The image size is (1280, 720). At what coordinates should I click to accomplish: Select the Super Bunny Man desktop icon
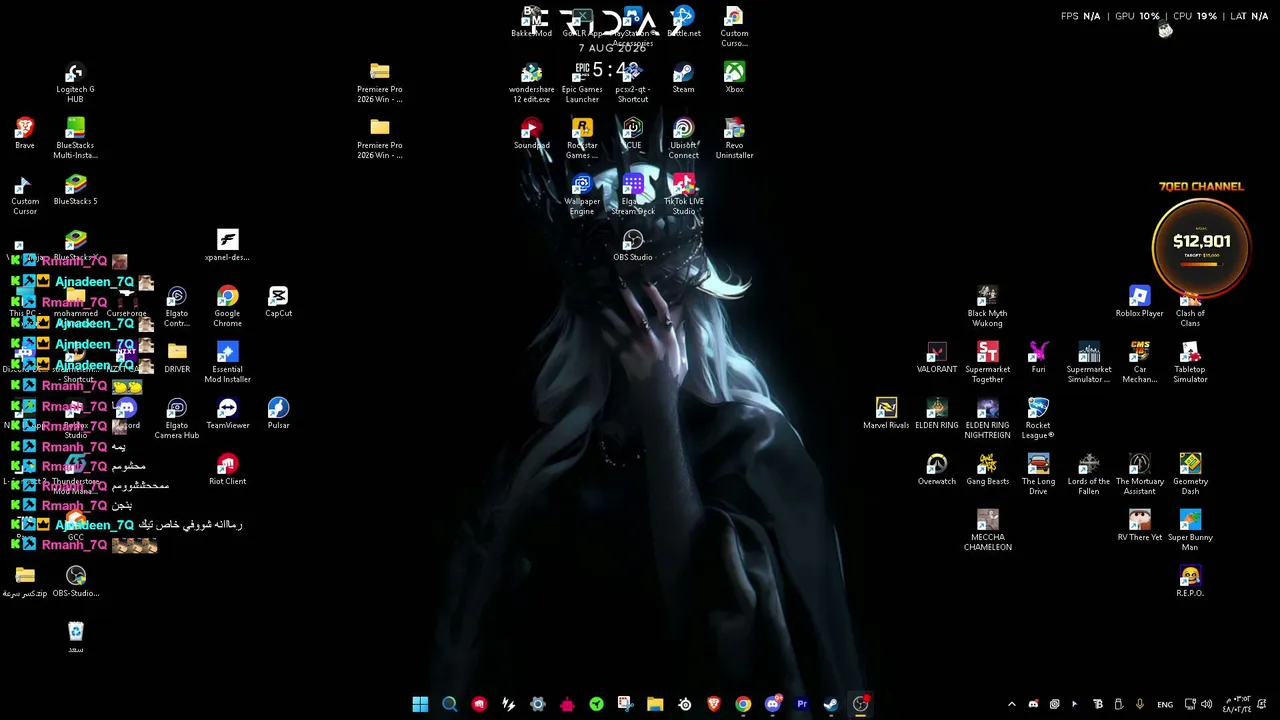1190,531
